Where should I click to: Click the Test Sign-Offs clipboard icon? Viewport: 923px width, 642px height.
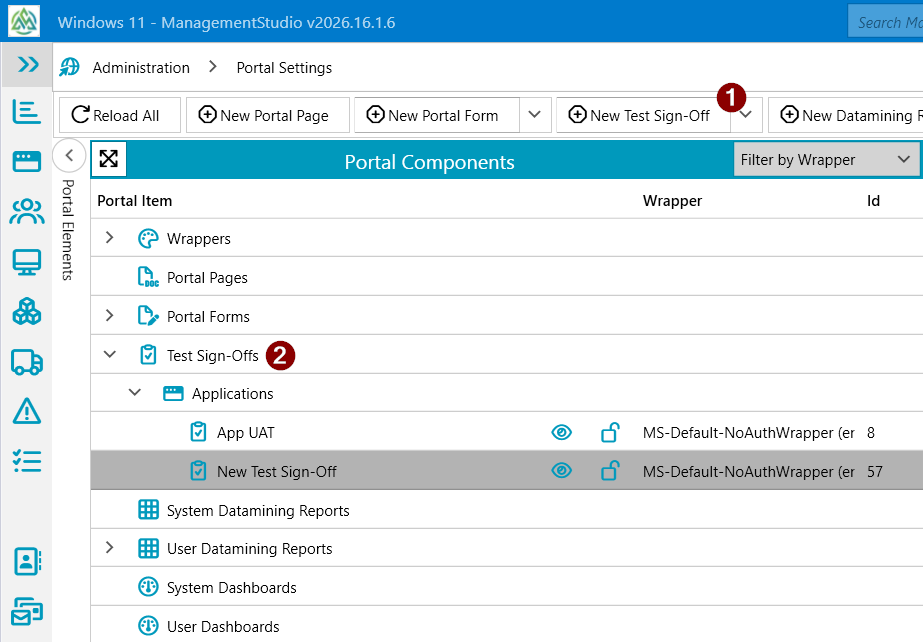pos(148,355)
